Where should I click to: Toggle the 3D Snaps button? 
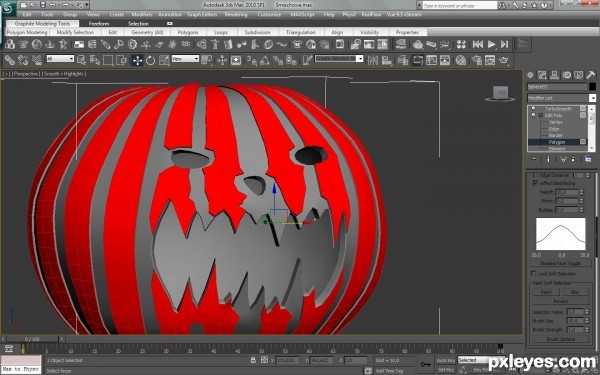[x=251, y=60]
